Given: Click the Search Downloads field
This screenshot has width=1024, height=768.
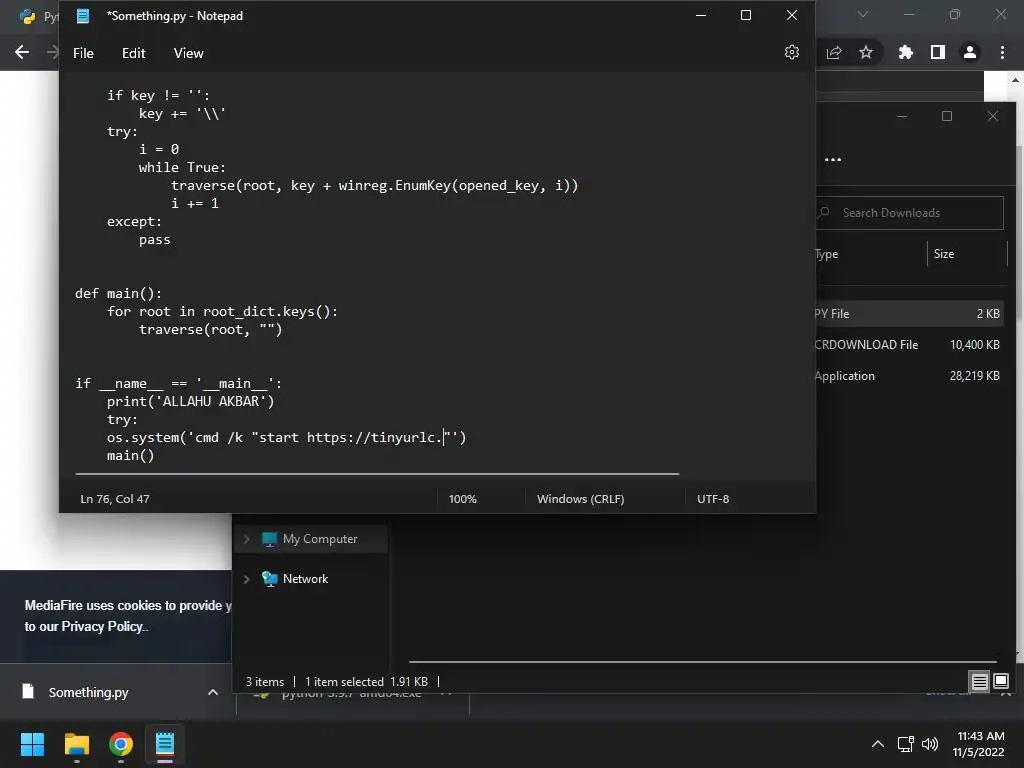Looking at the screenshot, I should [x=909, y=213].
